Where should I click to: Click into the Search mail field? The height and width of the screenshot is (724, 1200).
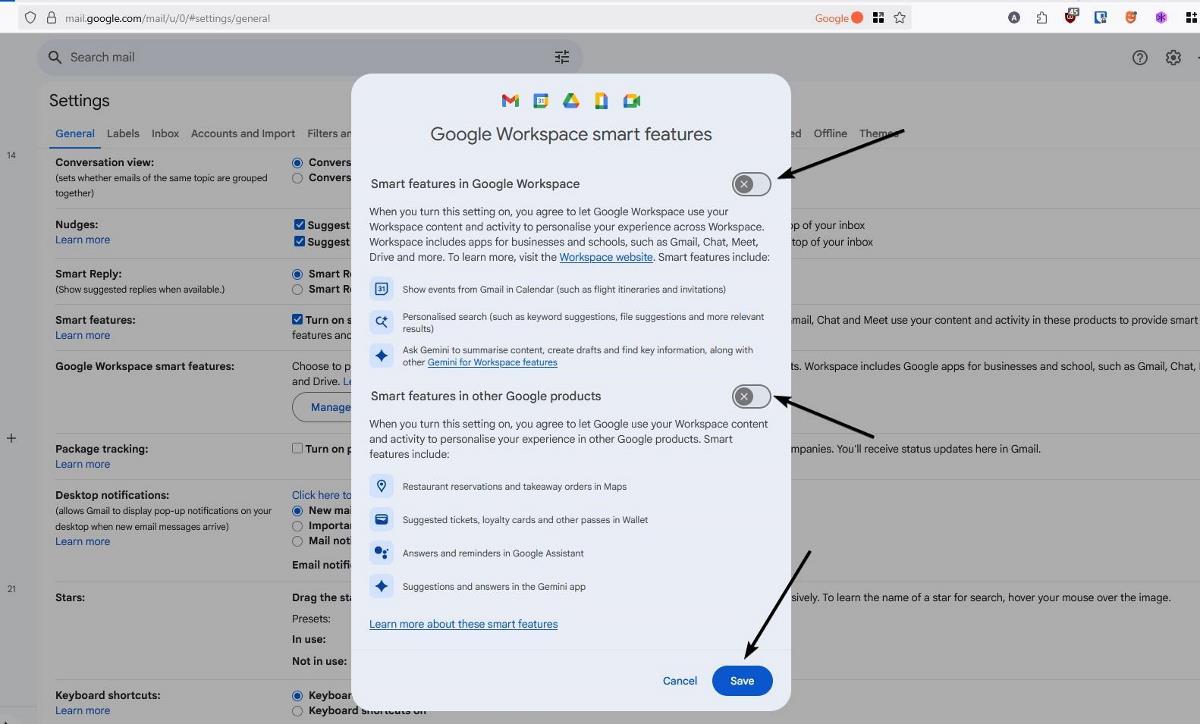coord(300,58)
